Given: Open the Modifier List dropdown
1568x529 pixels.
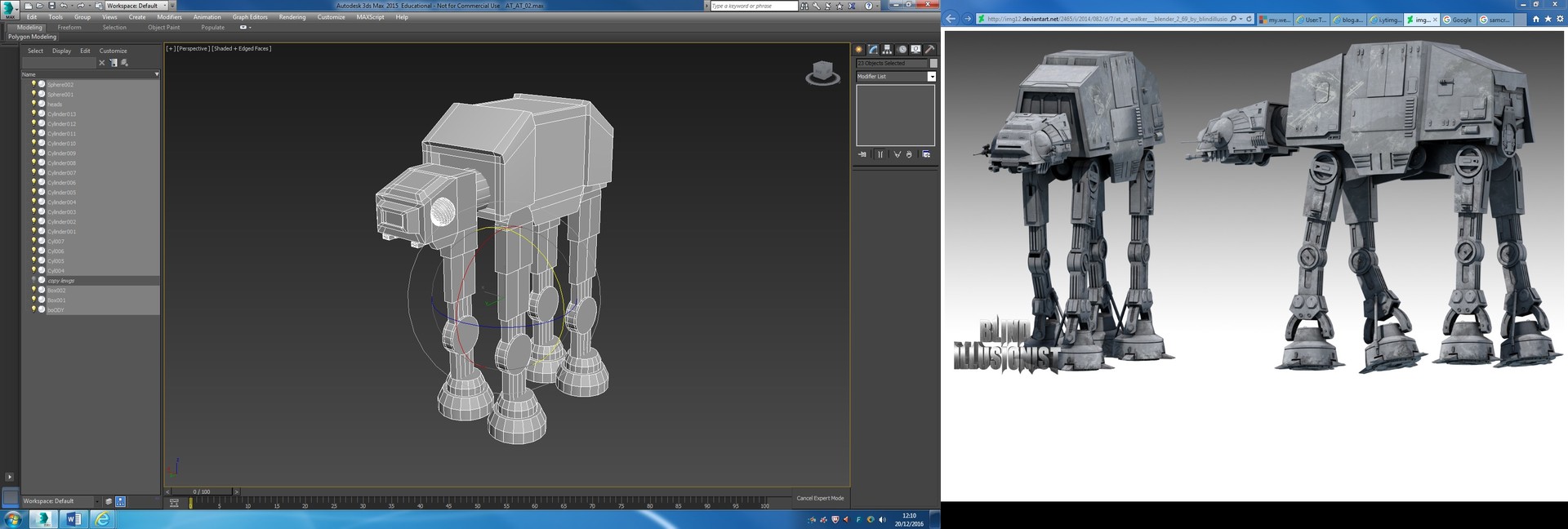Looking at the screenshot, I should 931,77.
